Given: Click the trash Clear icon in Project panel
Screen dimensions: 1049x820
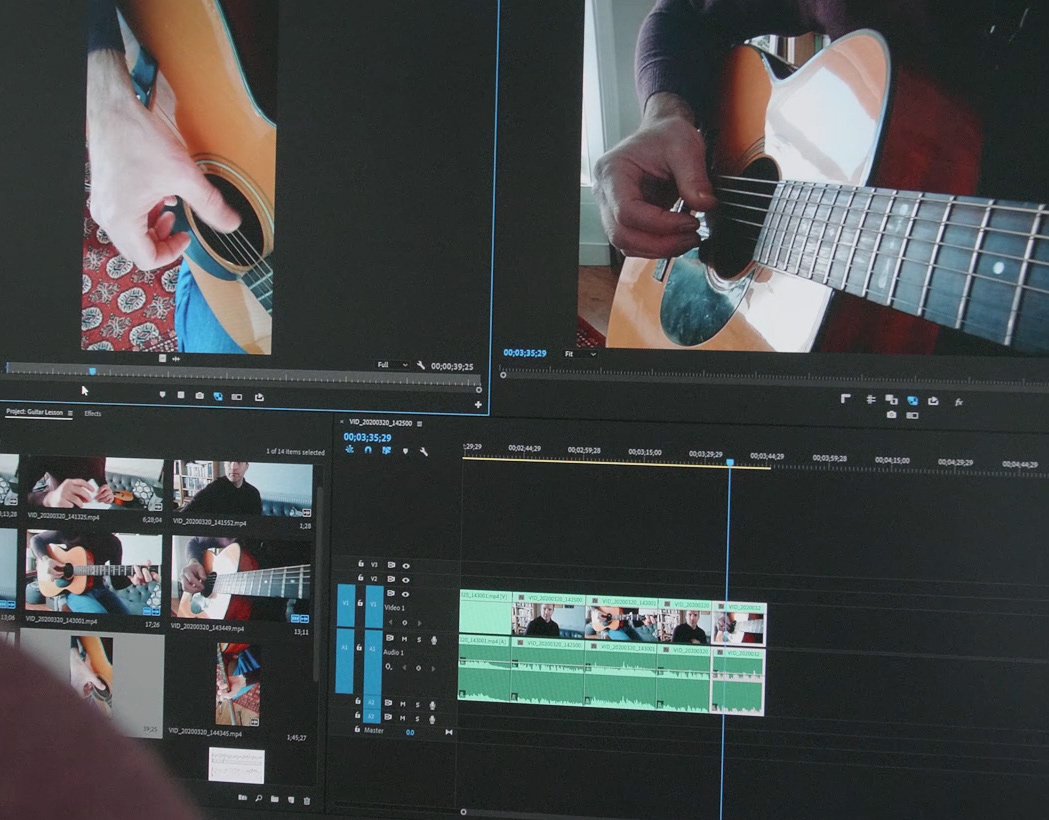Looking at the screenshot, I should (x=307, y=800).
